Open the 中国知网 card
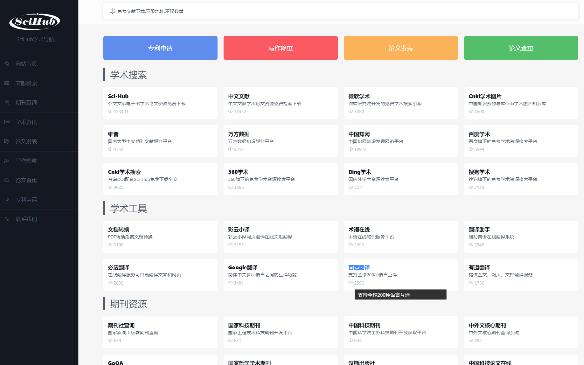 (x=401, y=141)
